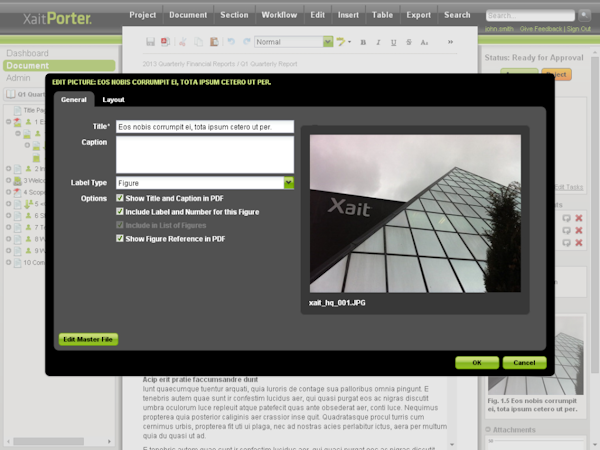600x450 pixels.
Task: Toggle Italic formatting in the toolbar
Action: coord(378,42)
